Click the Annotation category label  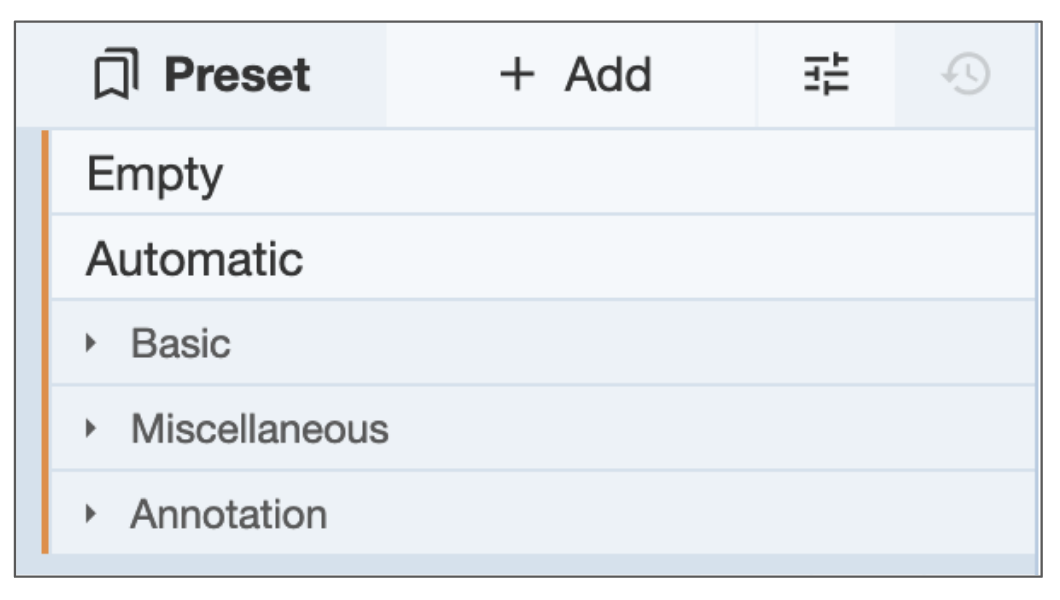229,514
